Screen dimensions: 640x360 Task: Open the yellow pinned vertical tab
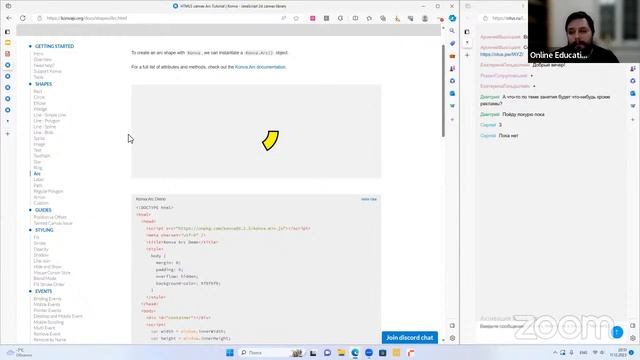8,42
